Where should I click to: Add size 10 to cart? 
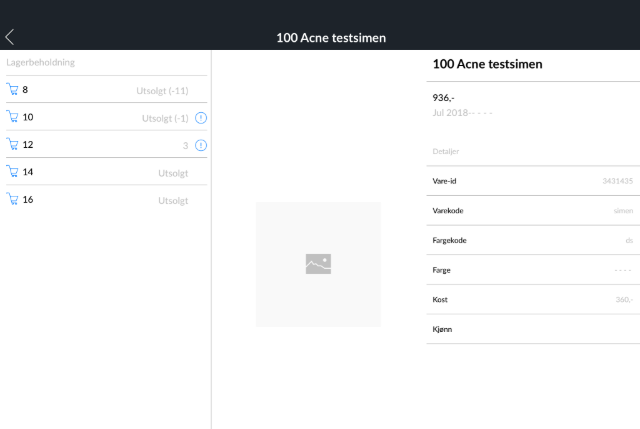point(12,117)
